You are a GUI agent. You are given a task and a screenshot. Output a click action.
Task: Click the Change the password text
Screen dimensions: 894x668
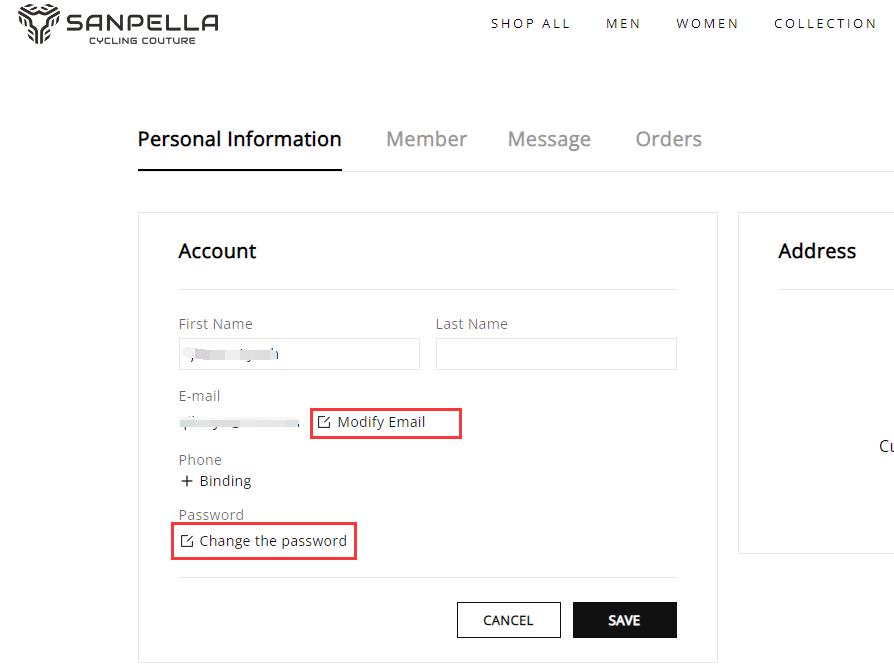[273, 541]
